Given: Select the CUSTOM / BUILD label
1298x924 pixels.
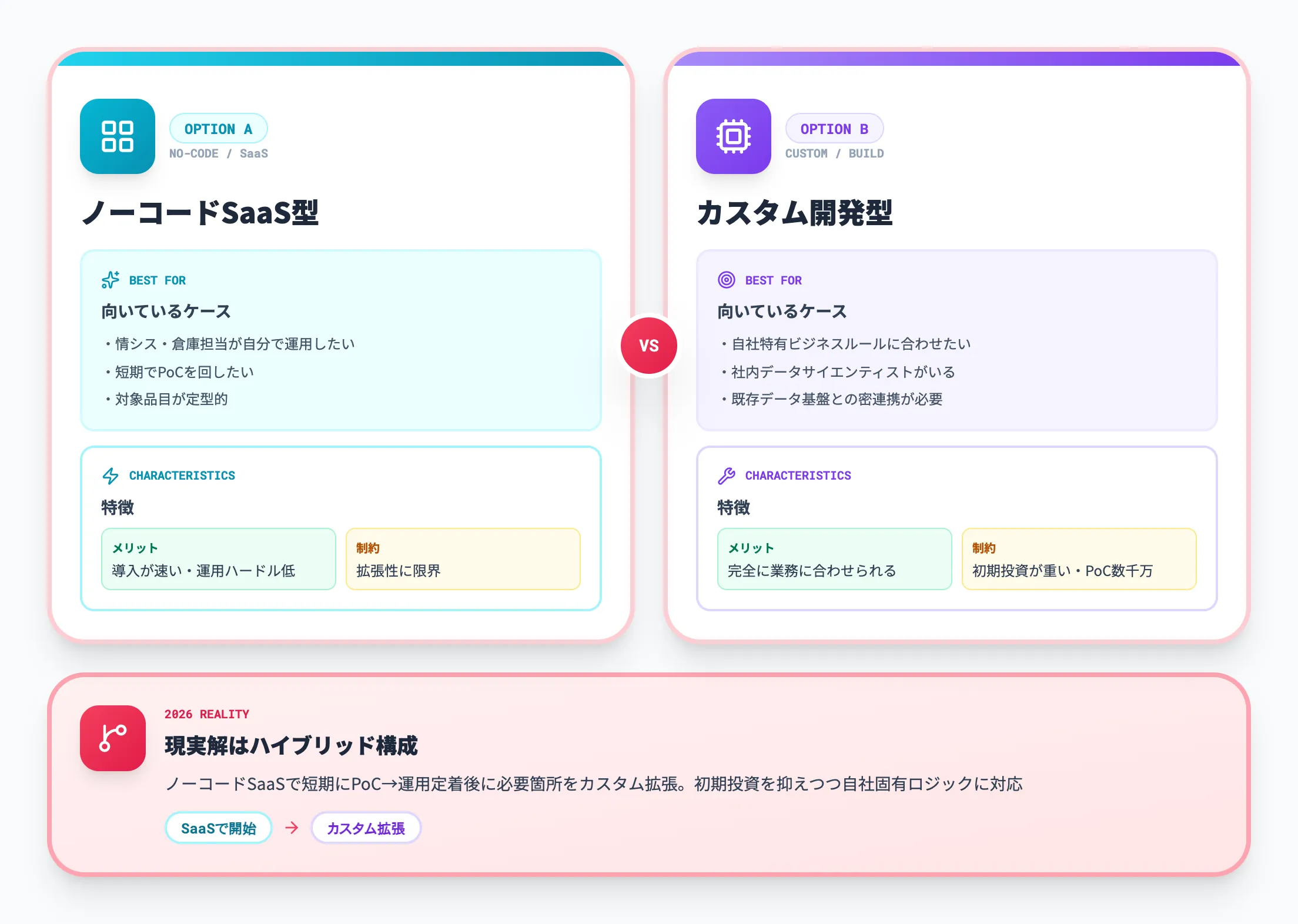Looking at the screenshot, I should (x=834, y=153).
